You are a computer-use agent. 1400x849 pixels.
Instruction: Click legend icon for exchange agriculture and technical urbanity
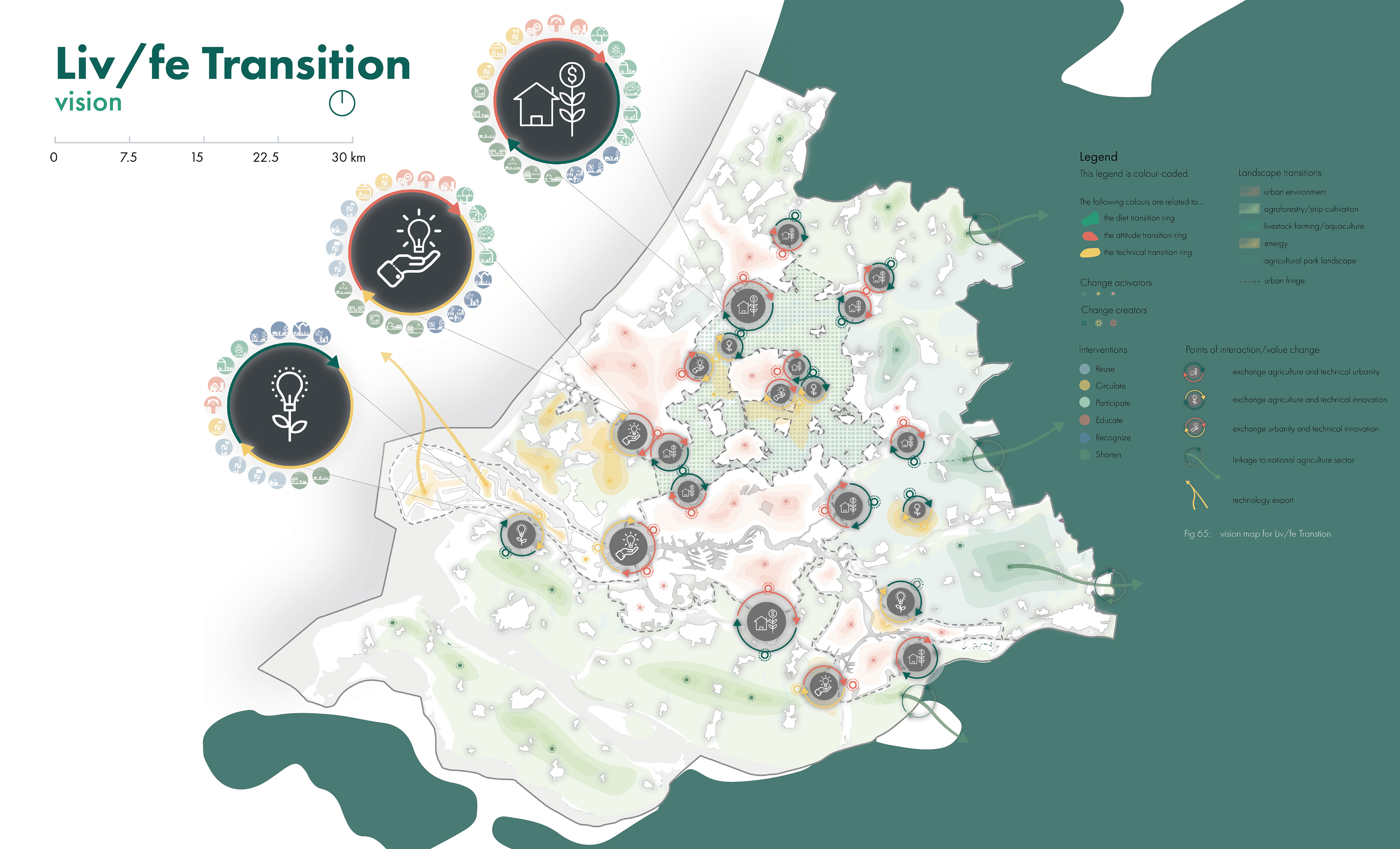pos(1194,373)
